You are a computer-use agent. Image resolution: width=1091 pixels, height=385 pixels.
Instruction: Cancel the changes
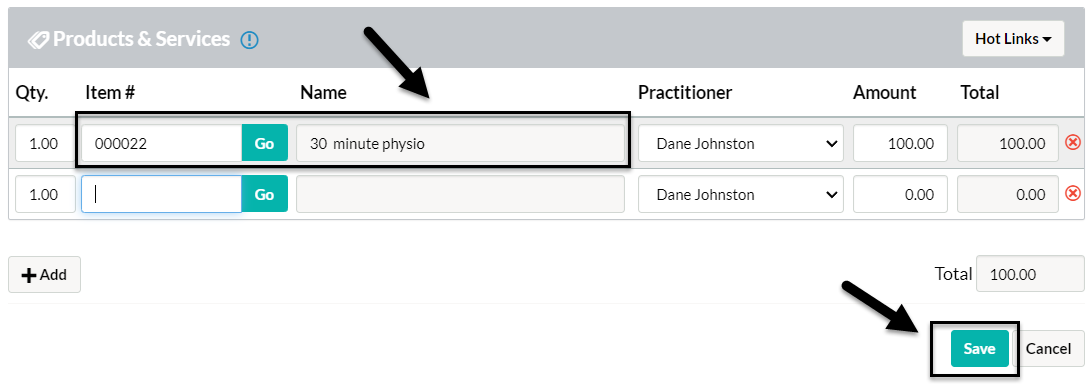pyautogui.click(x=1049, y=349)
